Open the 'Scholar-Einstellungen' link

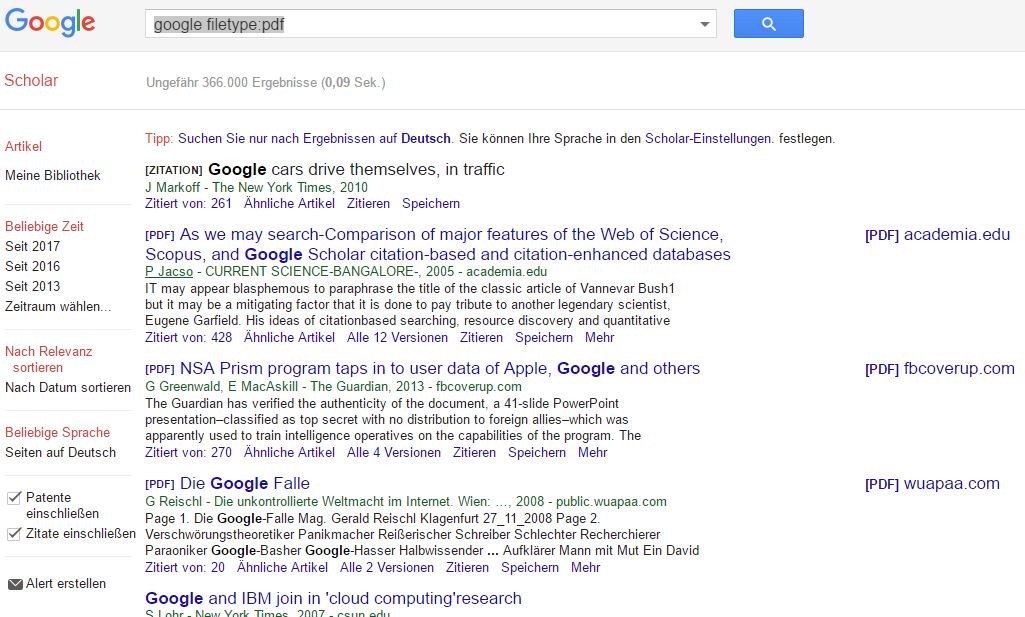point(708,139)
